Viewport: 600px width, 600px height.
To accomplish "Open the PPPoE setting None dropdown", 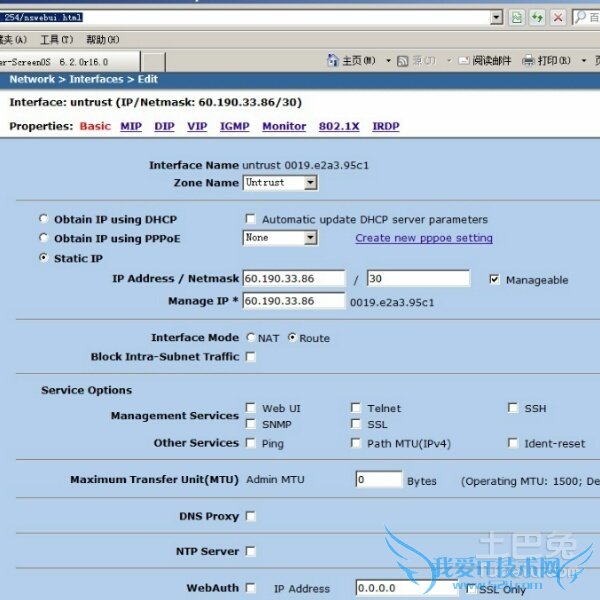I will [x=311, y=238].
